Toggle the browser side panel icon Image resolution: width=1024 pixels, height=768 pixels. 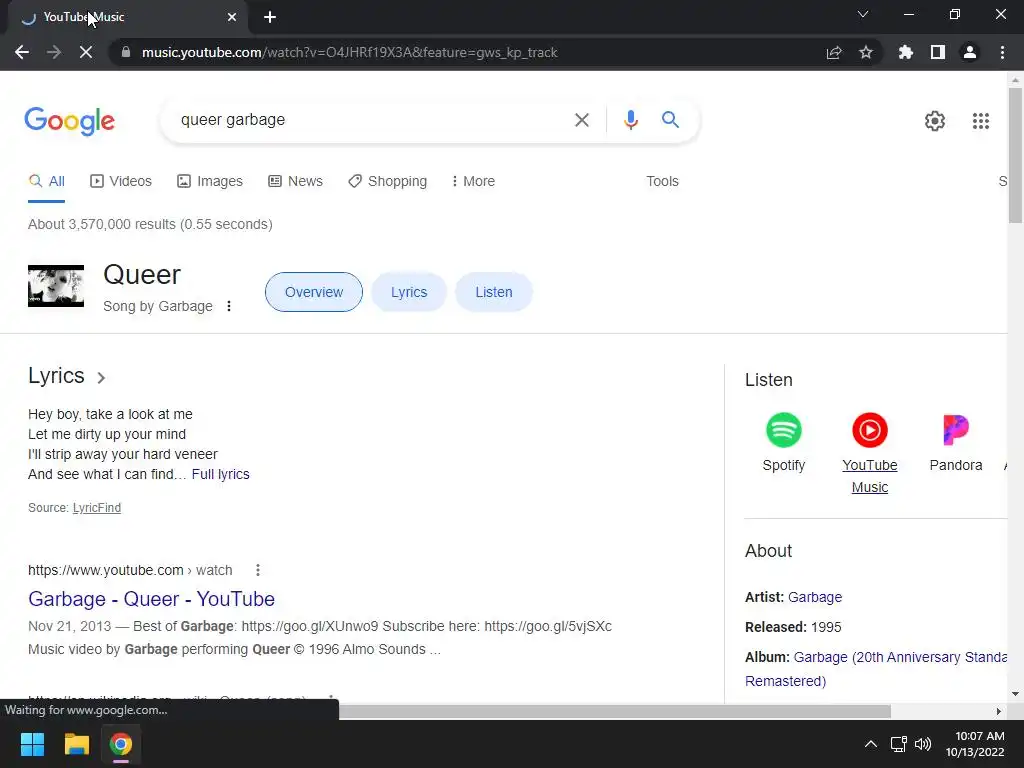938,52
